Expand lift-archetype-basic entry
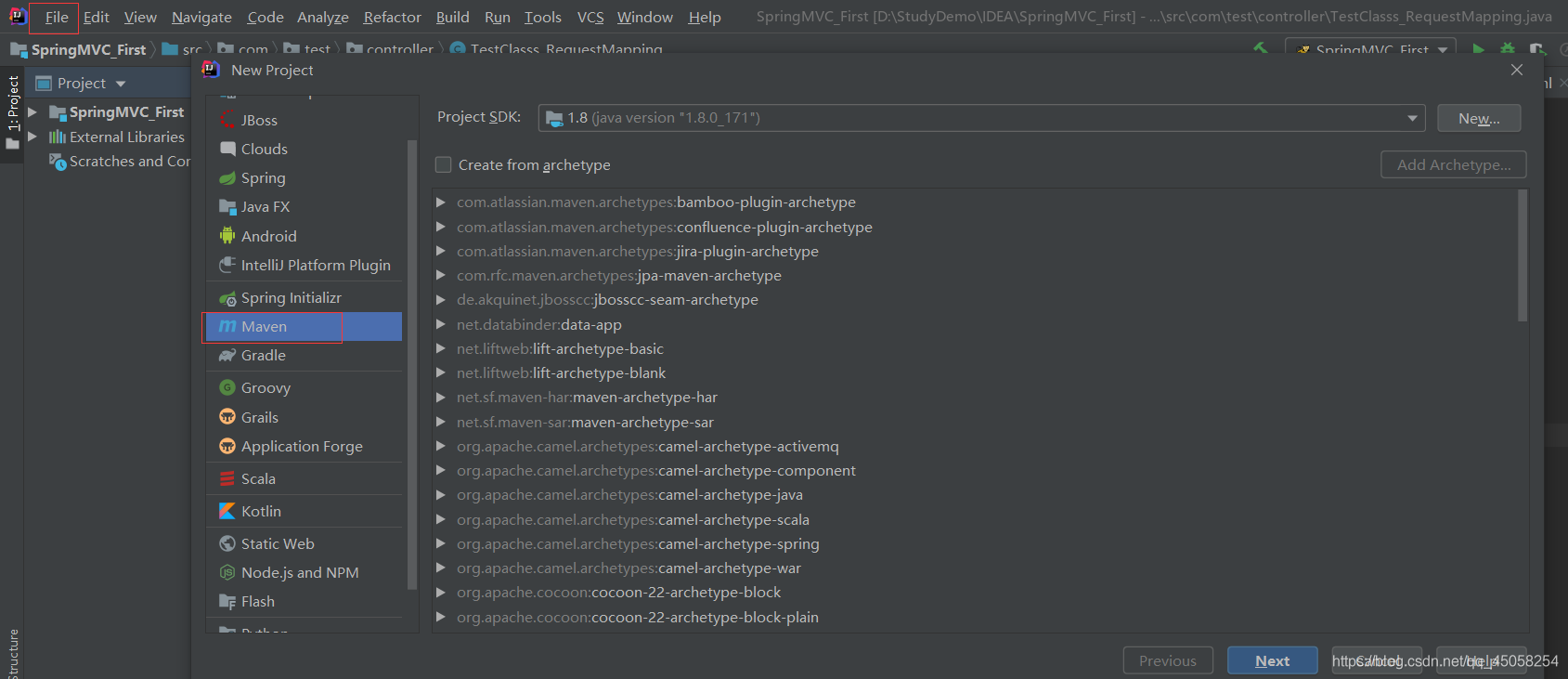 click(x=441, y=348)
